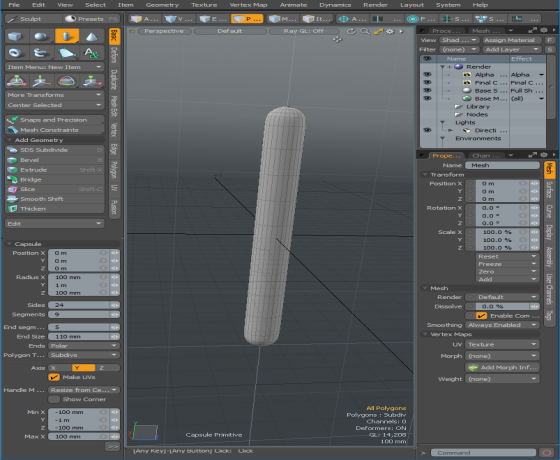Open the Ends Polar dropdown
Image resolution: width=560 pixels, height=460 pixels.
coord(84,346)
